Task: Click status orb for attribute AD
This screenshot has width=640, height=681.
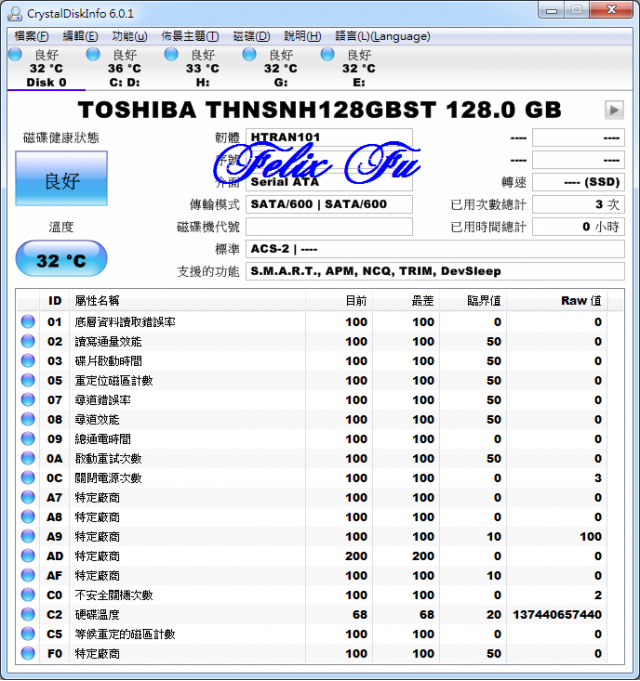Action: 28,556
